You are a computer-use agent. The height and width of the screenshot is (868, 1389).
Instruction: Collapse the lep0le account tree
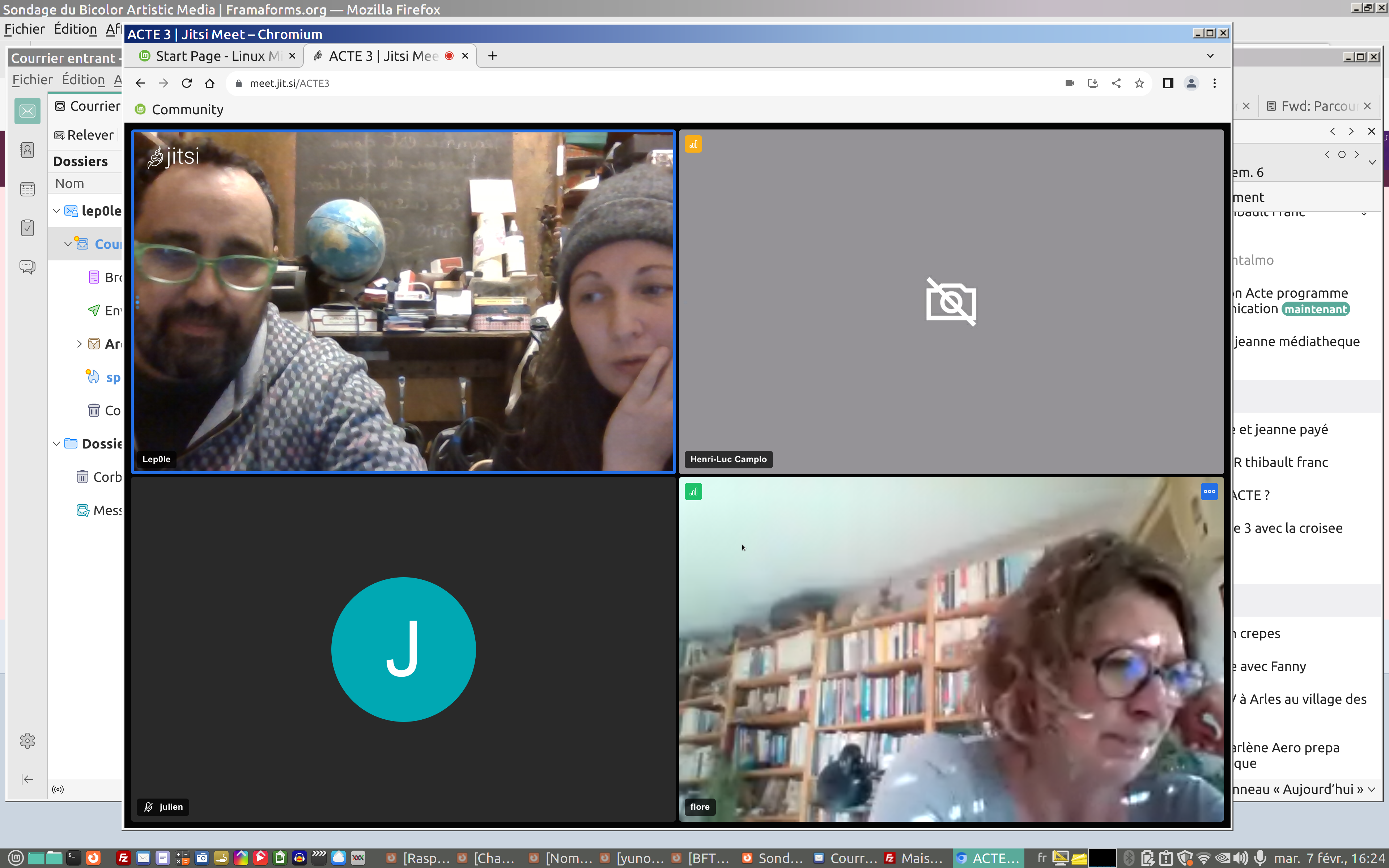56,211
